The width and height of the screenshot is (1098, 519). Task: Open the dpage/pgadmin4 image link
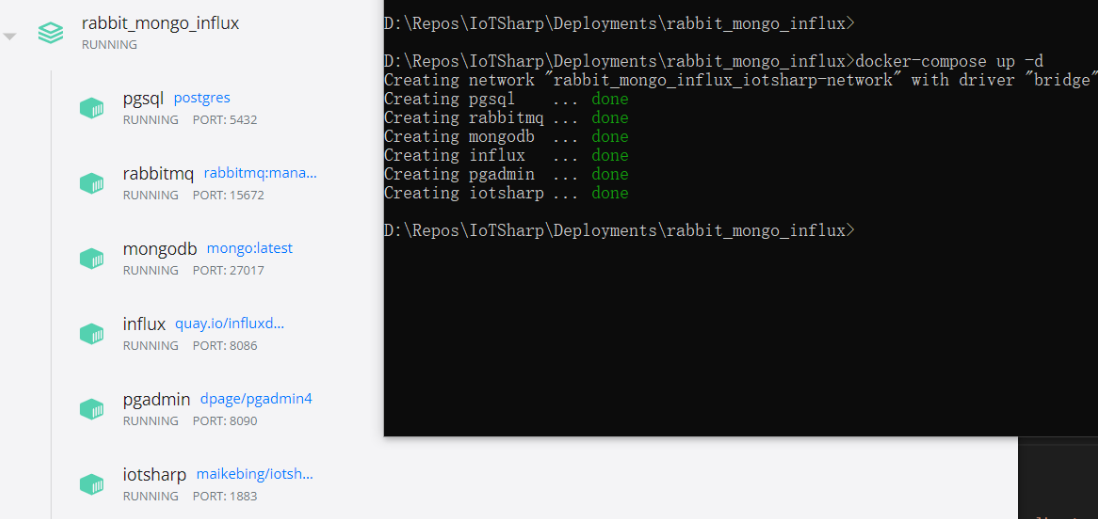click(x=256, y=399)
